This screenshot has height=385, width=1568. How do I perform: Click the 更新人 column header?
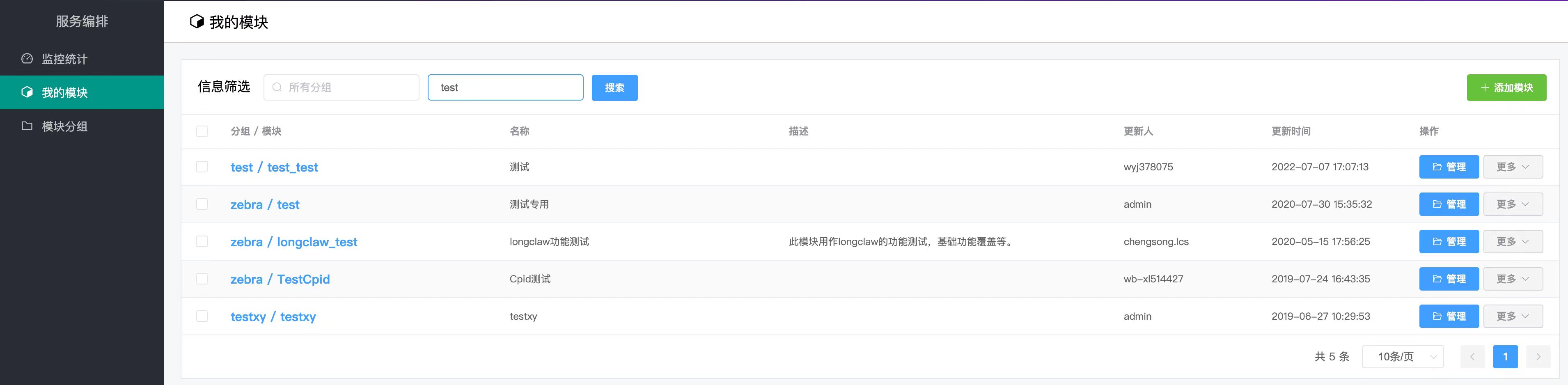(x=1138, y=131)
